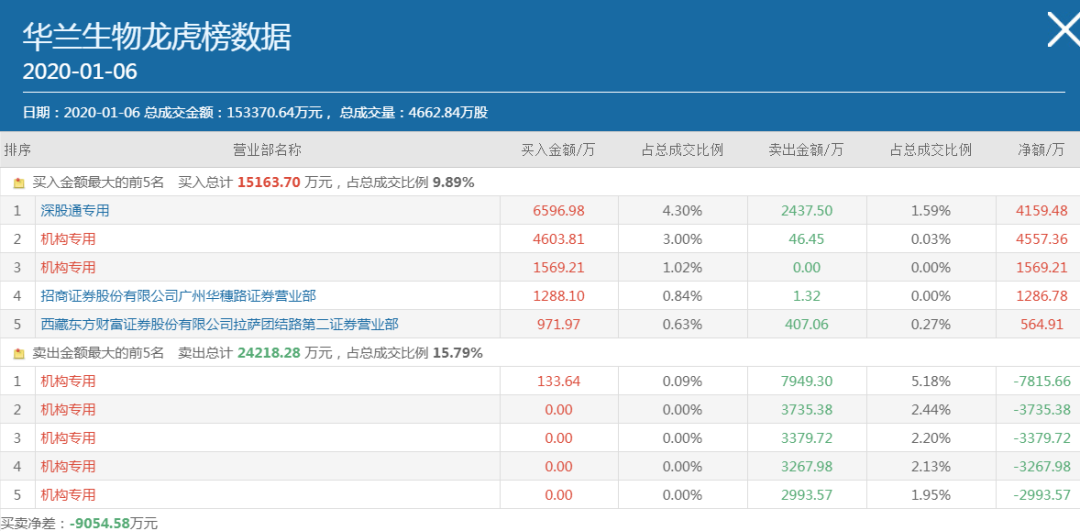Sort by 卖出金额/万 column header
1080x531 pixels.
[x=805, y=151]
